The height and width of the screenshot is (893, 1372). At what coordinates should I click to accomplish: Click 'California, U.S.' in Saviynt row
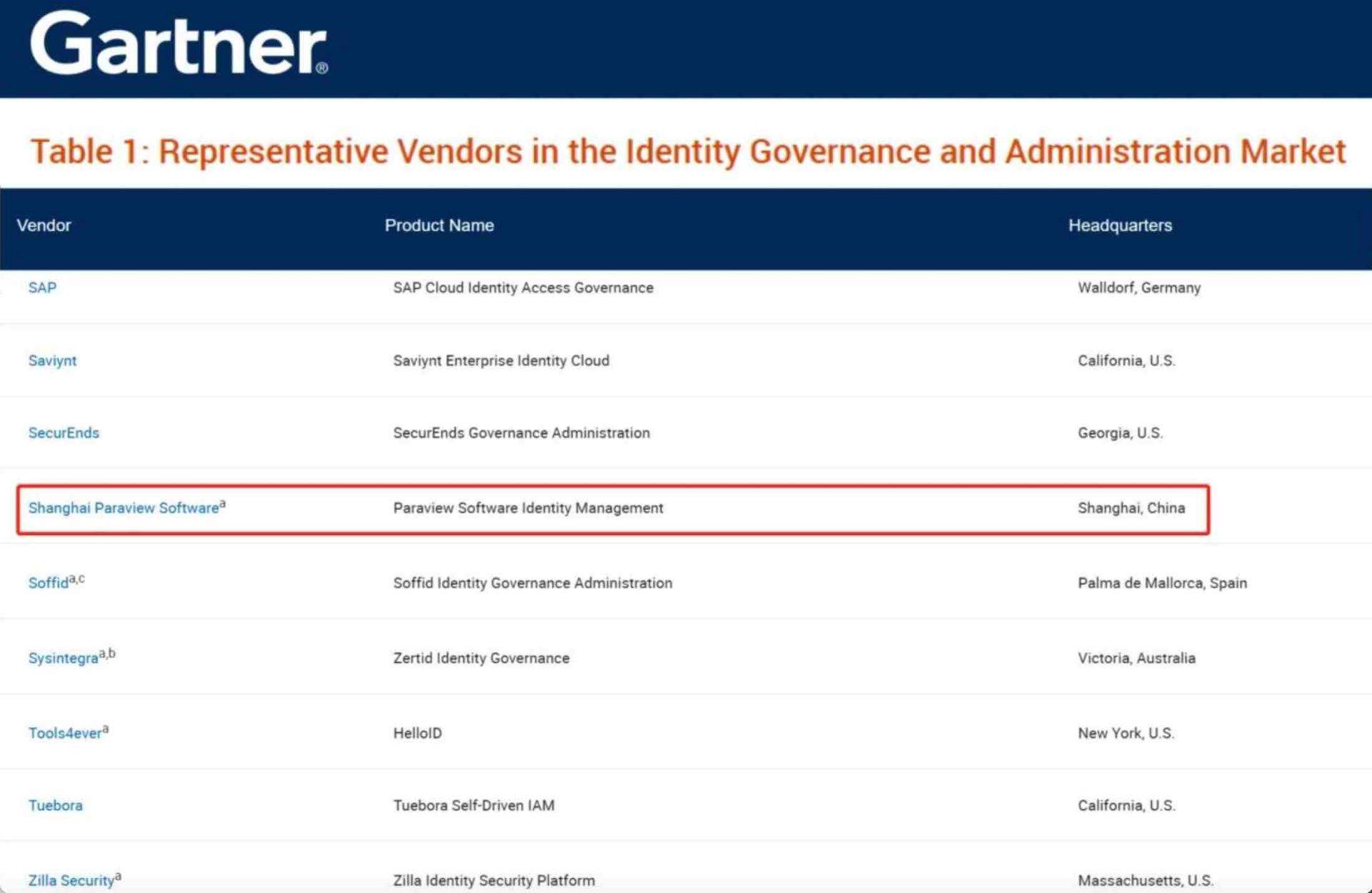[1126, 360]
